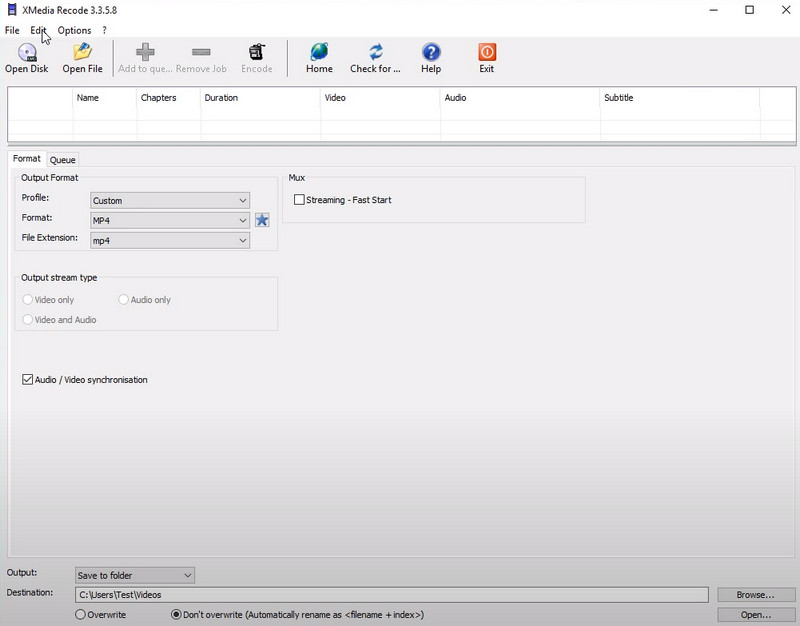Click the XMedia Recode title bar app icon
Screen dimensions: 800x626
coord(12,10)
